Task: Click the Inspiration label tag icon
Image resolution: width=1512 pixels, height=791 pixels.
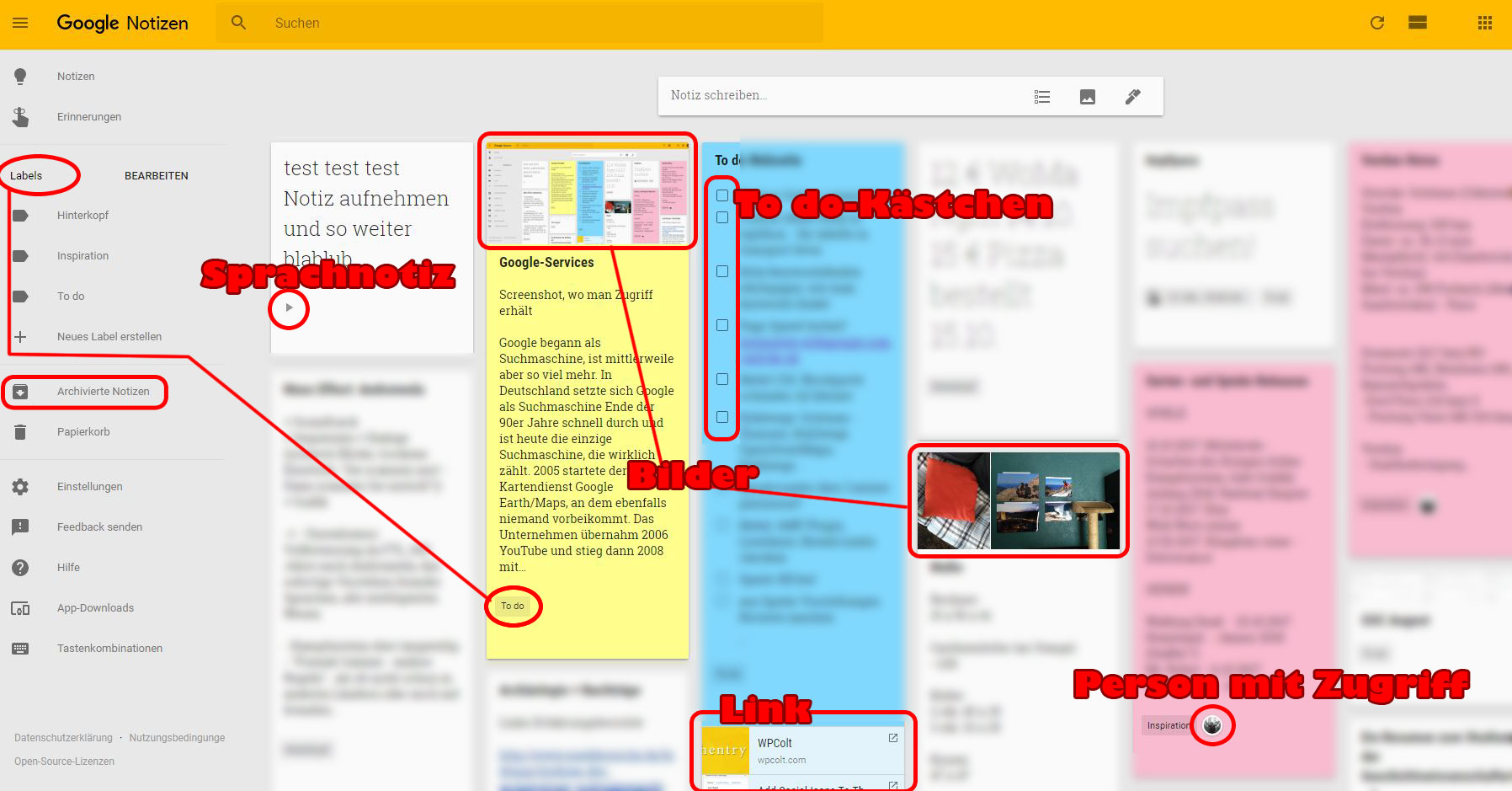Action: click(x=21, y=256)
